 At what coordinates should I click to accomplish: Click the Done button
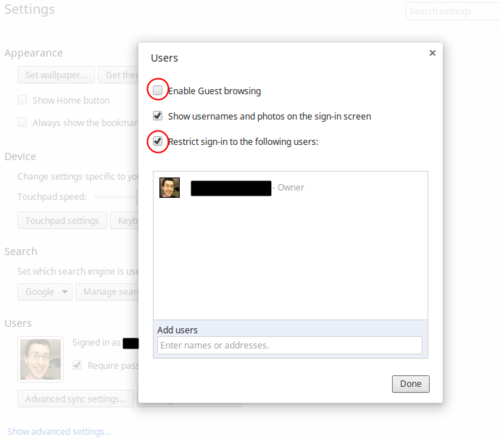click(411, 384)
